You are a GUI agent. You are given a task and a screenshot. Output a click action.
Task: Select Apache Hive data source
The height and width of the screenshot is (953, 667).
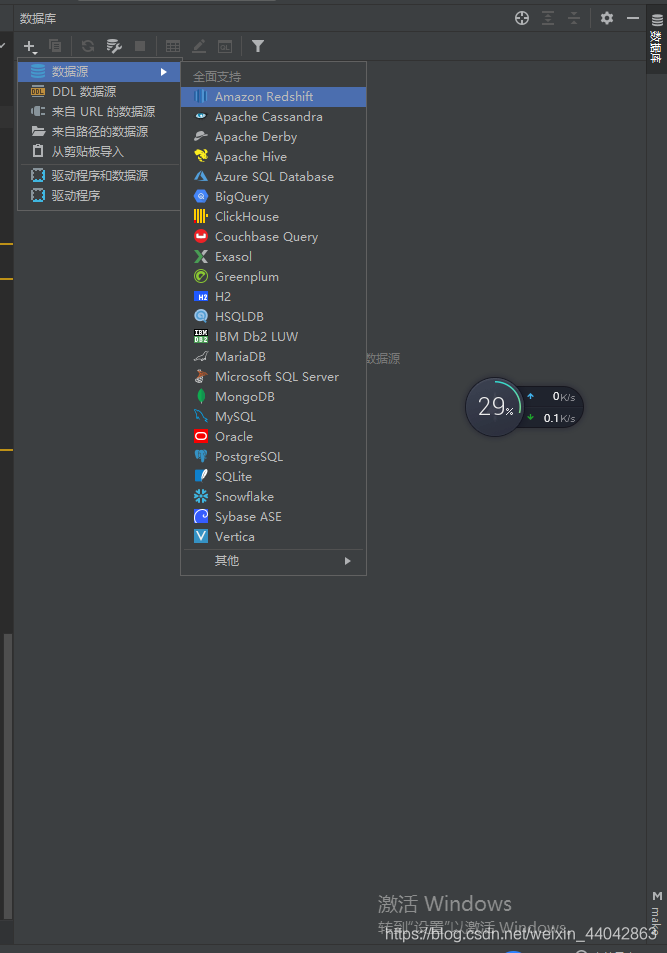[x=274, y=157]
